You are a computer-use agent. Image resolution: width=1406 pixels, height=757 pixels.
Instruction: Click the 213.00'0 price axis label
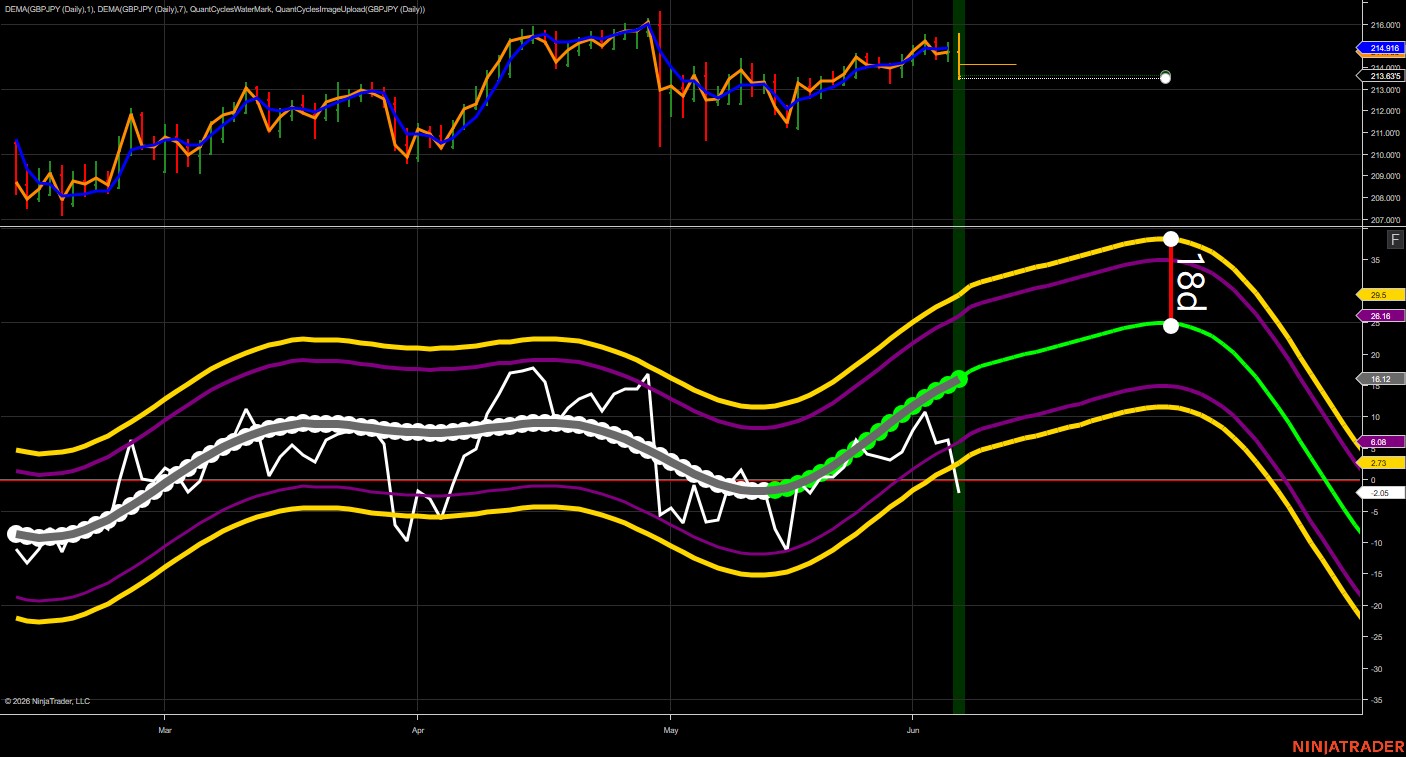coord(1385,90)
